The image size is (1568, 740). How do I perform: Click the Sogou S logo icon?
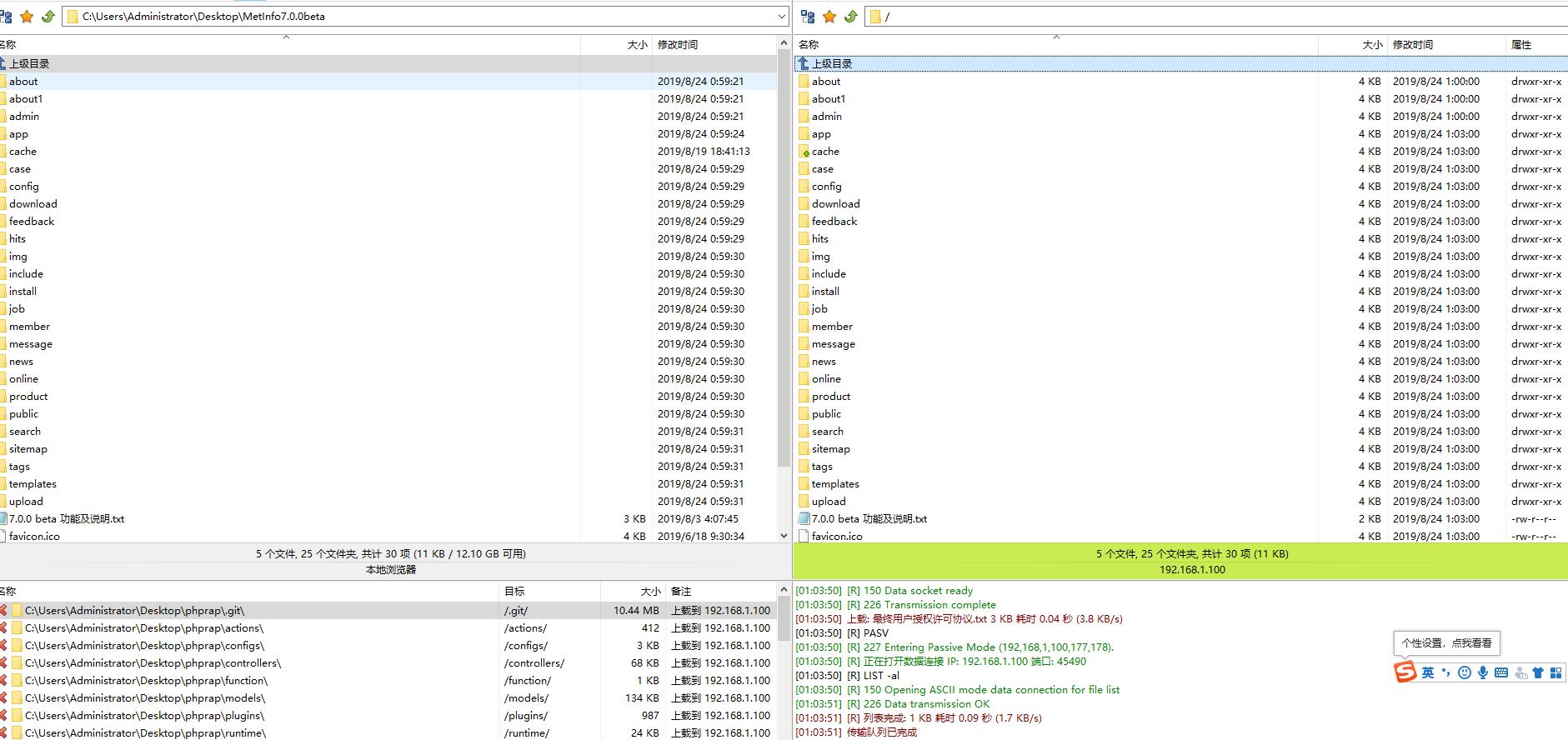coord(1405,672)
